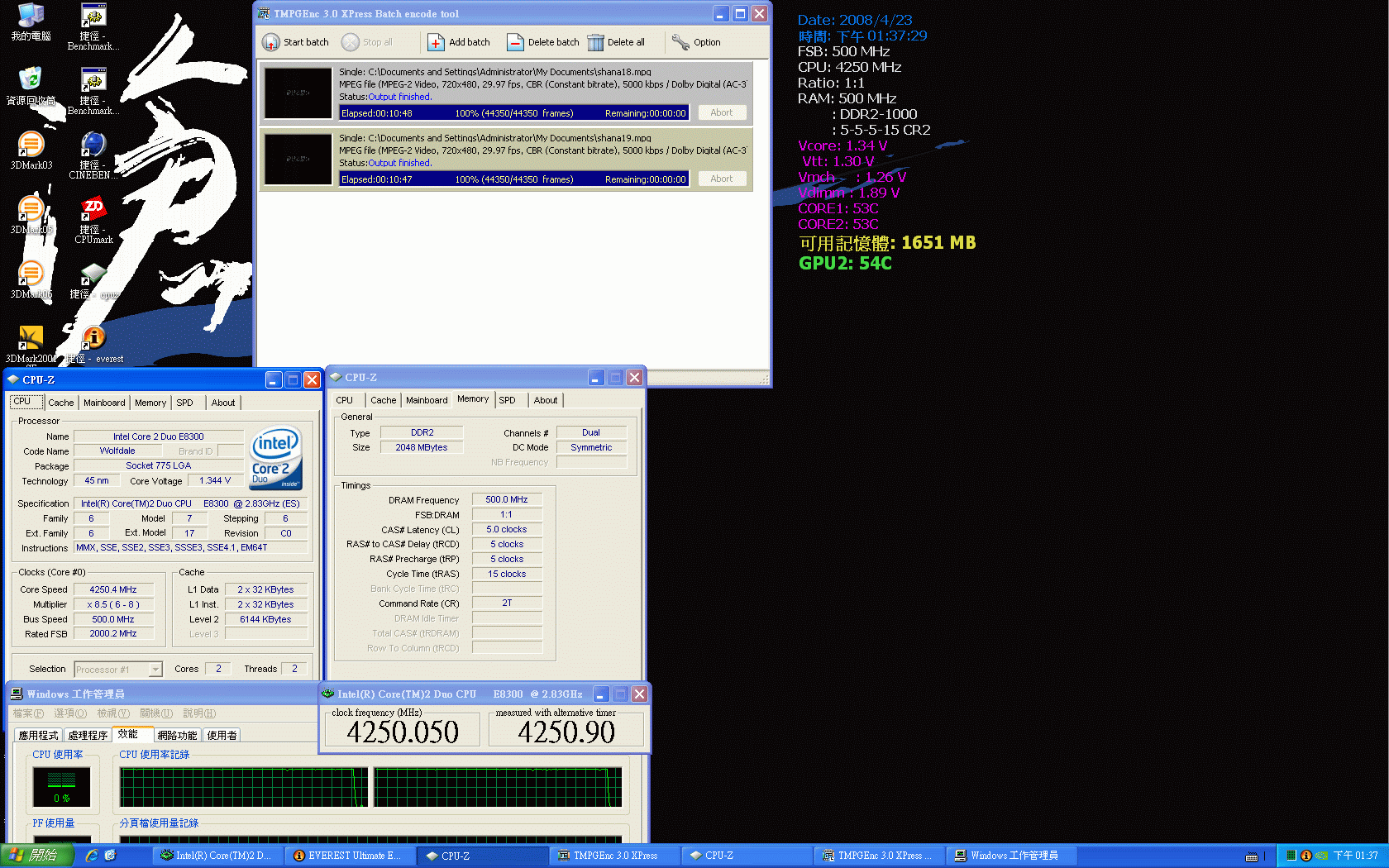
Task: Open Cache tab in DDR2 memory CPU-Z window
Action: point(383,400)
